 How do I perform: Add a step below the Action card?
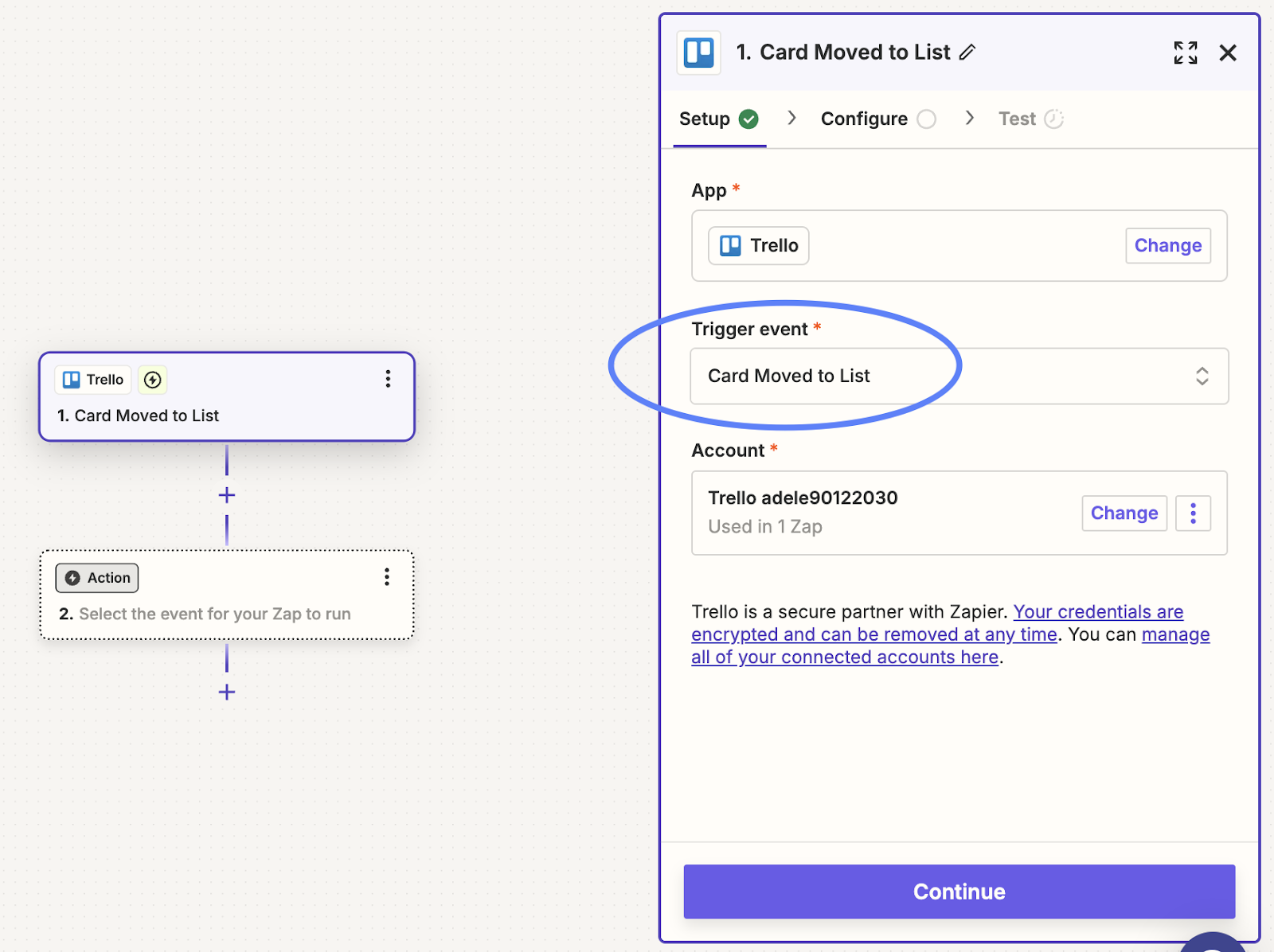227,692
